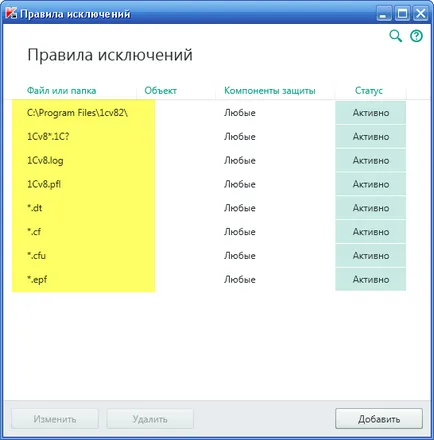Select the *.cf exclusion entry
The height and width of the screenshot is (440, 434).
point(210,232)
